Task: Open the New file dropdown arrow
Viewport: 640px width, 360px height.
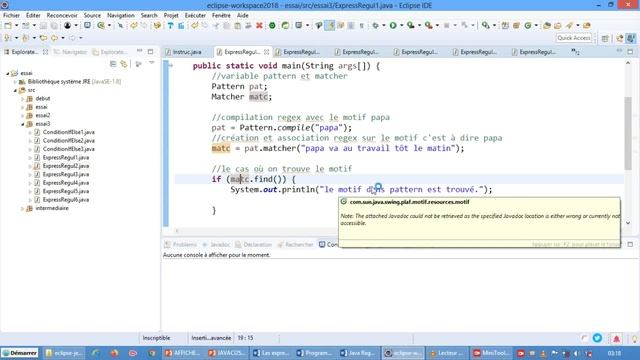Action: tap(16, 25)
